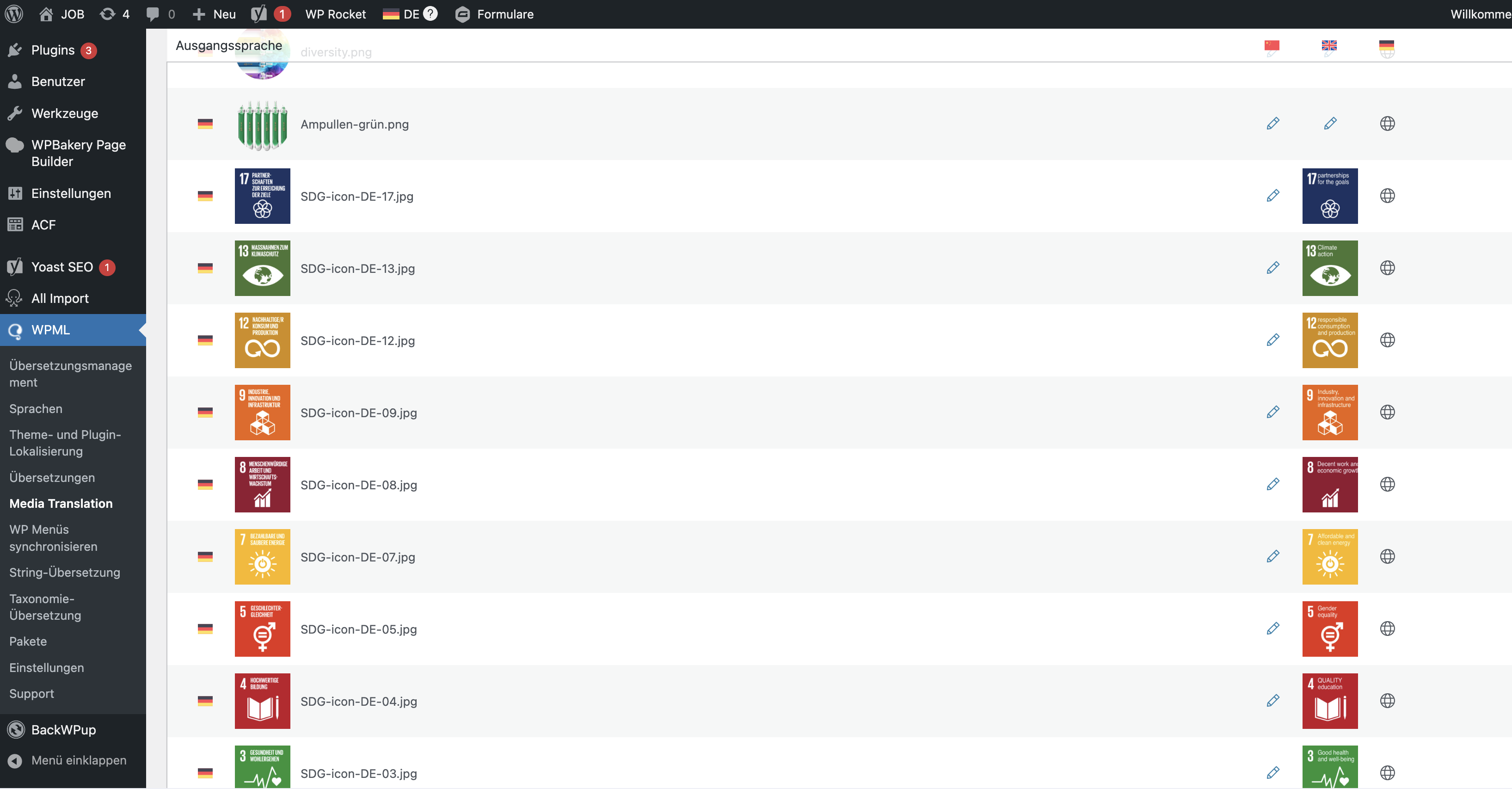The height and width of the screenshot is (789, 1512).
Task: Click globe icon in SDG-icon-DE-17.jpg row
Action: (1387, 196)
